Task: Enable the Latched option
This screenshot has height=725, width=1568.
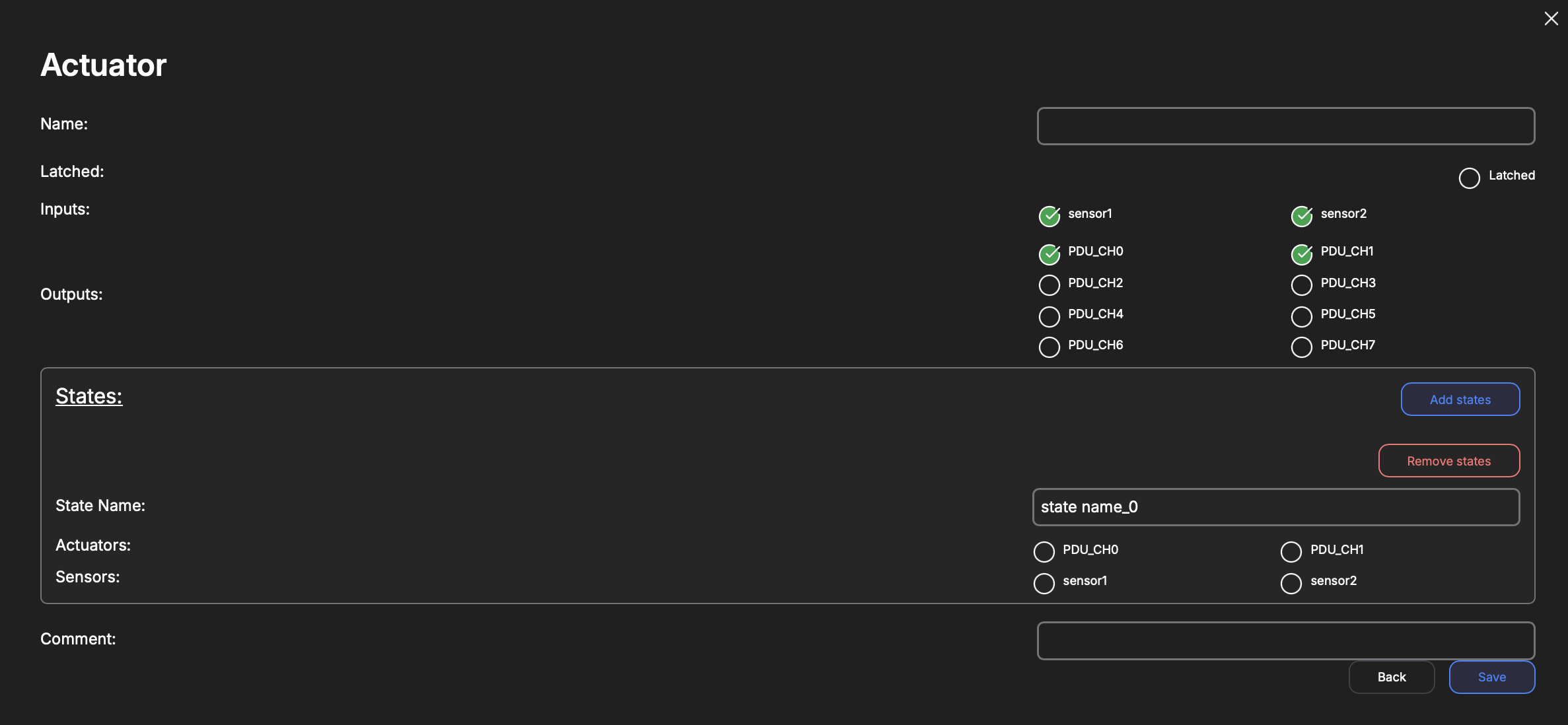Action: point(1469,178)
